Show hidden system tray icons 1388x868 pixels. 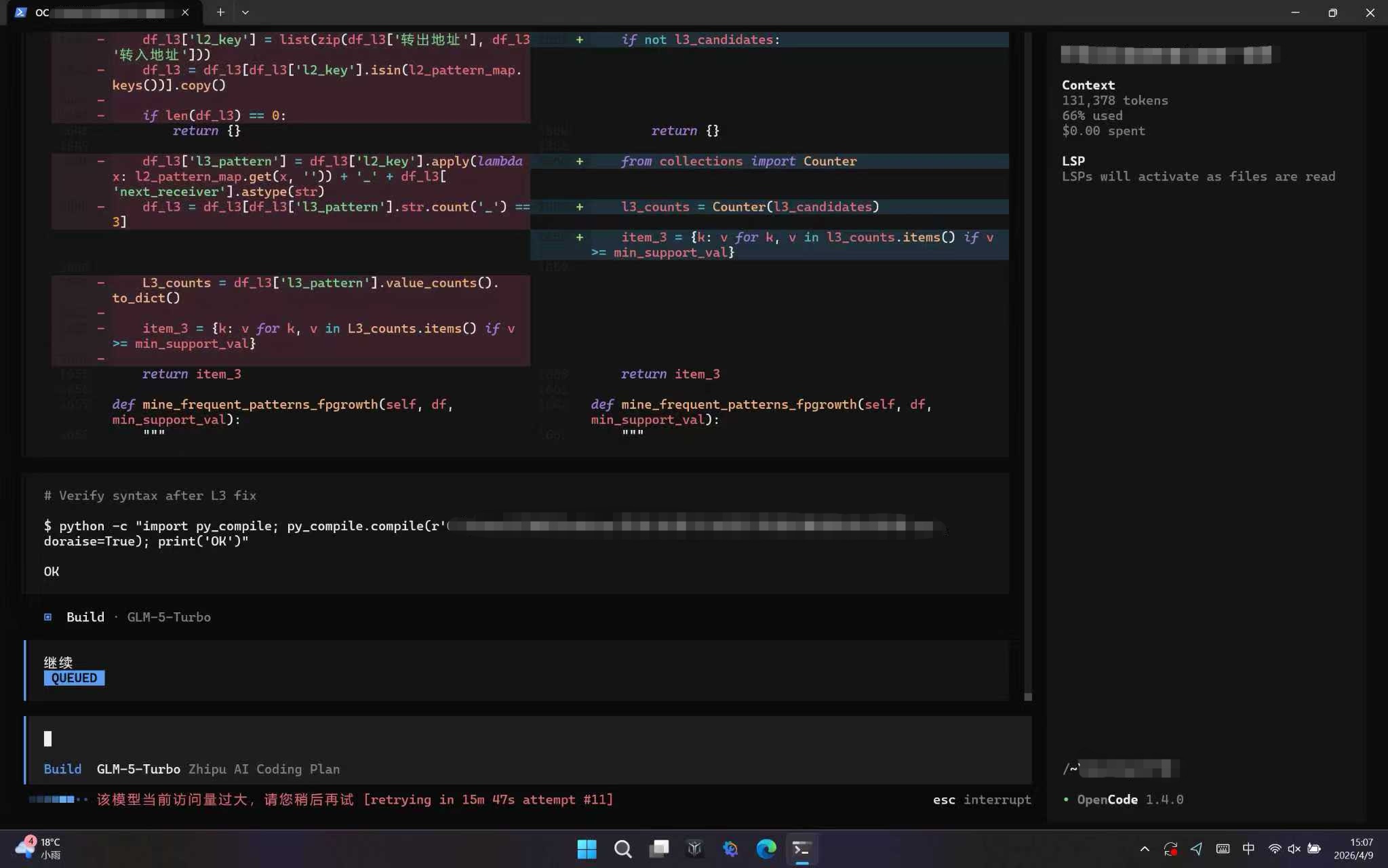point(1145,849)
